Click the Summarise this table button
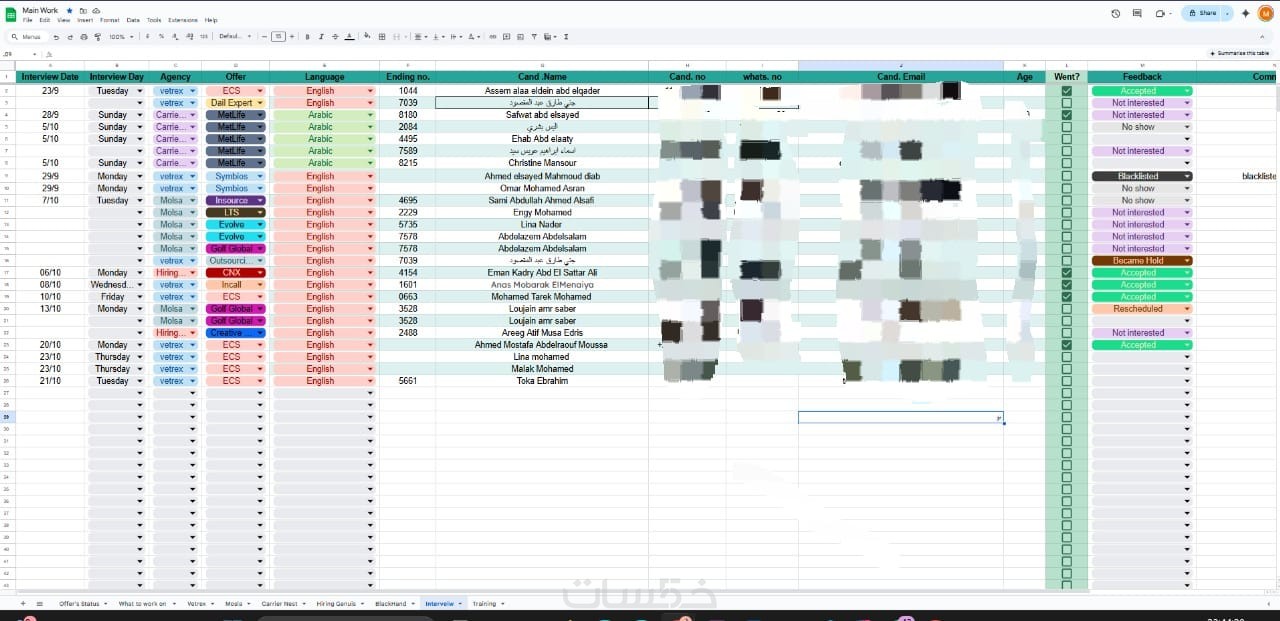Image resolution: width=1280 pixels, height=621 pixels. click(1241, 53)
